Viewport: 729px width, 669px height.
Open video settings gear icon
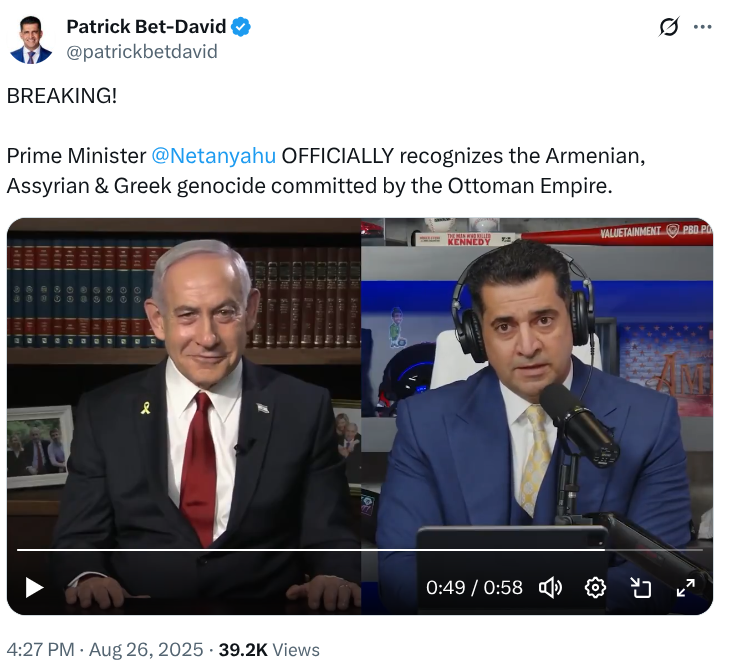(x=595, y=588)
